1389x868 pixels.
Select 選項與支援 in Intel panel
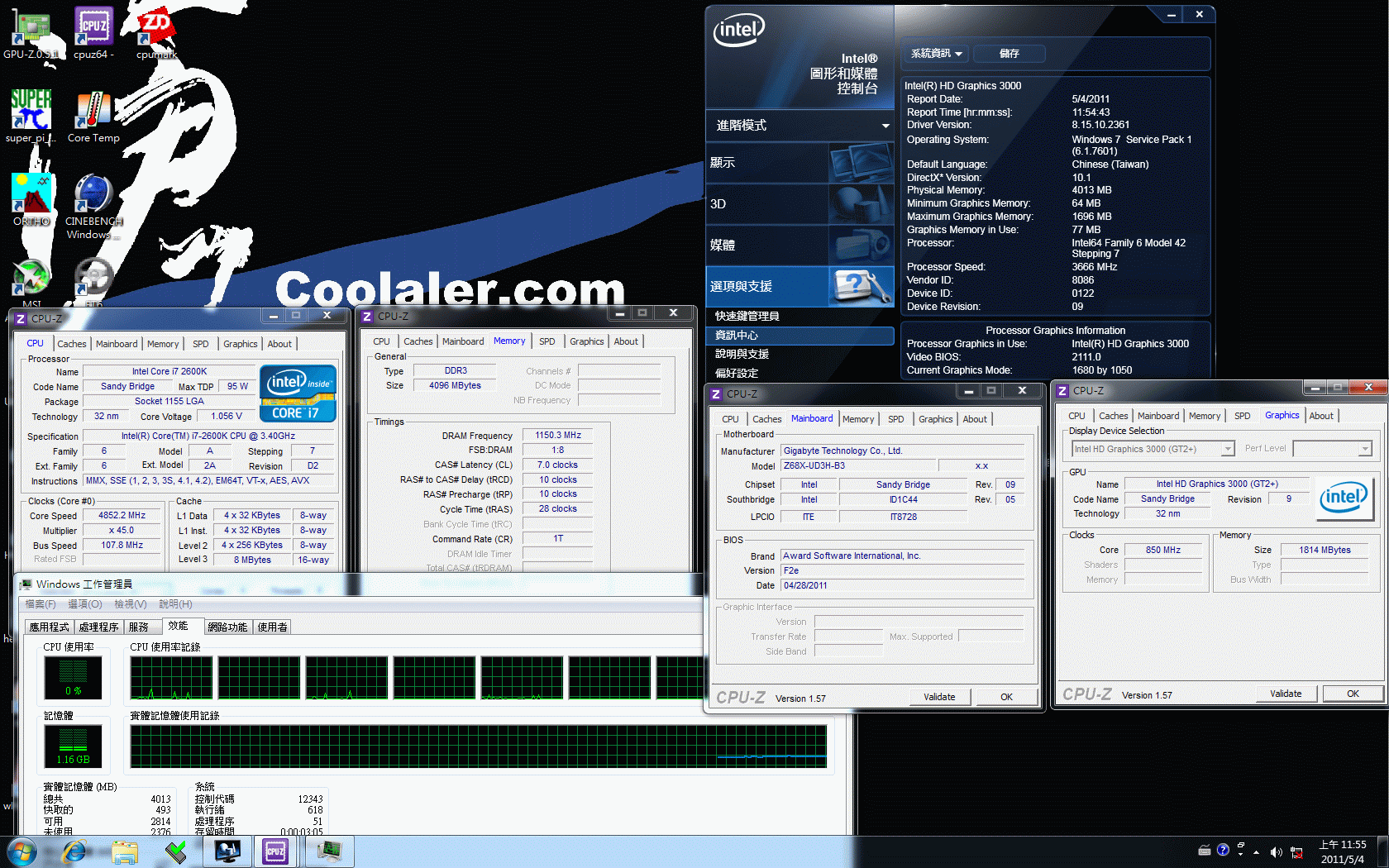coord(800,287)
